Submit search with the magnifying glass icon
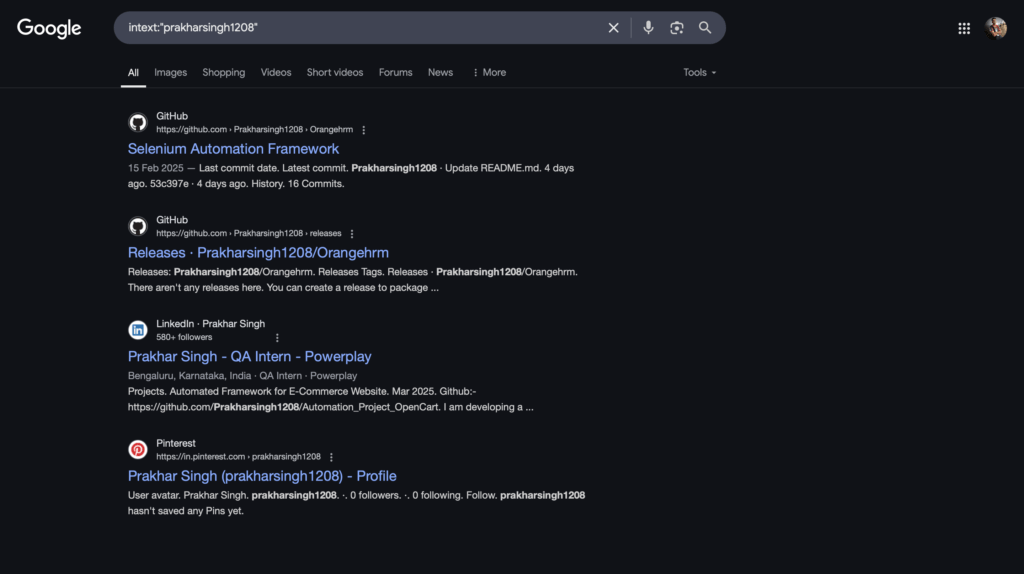The height and width of the screenshot is (574, 1024). point(705,27)
